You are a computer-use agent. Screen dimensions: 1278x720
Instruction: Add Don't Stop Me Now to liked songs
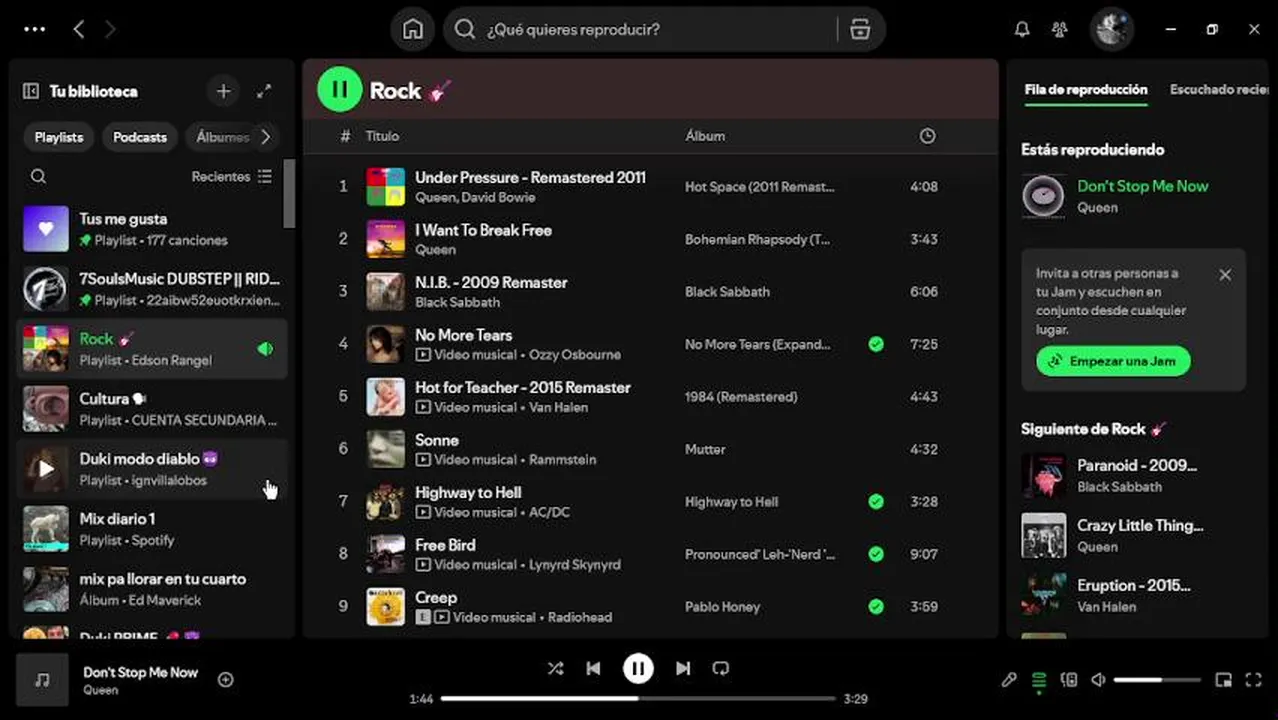(226, 680)
